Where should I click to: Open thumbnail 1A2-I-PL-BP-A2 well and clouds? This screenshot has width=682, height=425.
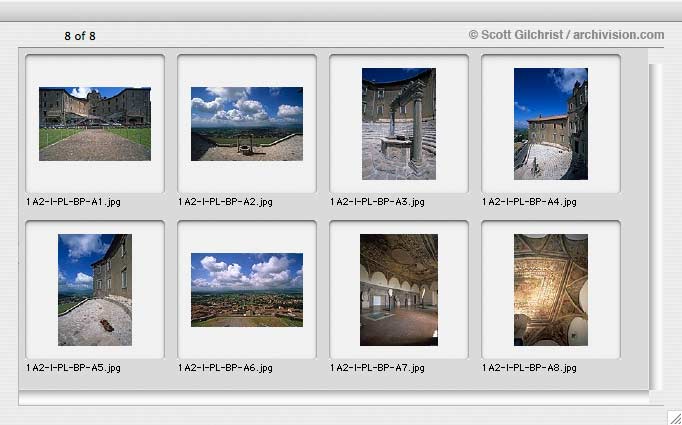pos(247,124)
